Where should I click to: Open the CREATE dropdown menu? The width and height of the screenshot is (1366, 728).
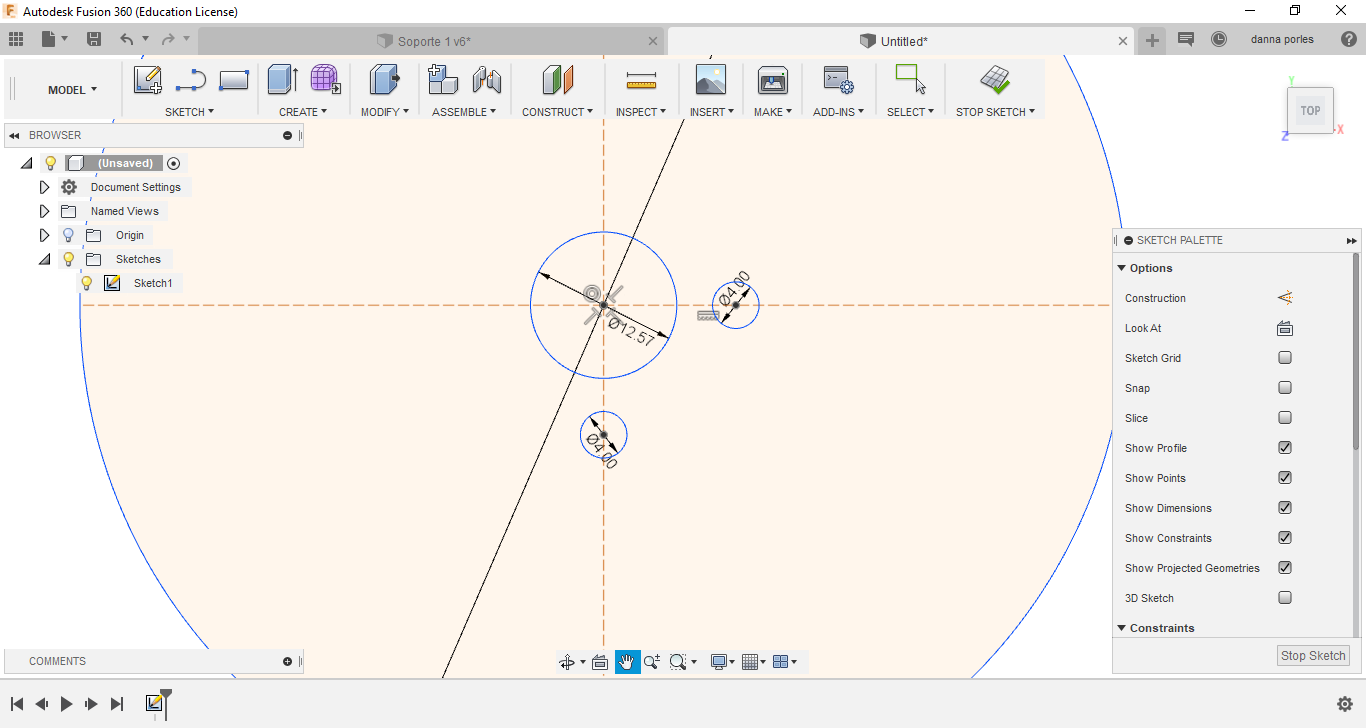click(303, 112)
